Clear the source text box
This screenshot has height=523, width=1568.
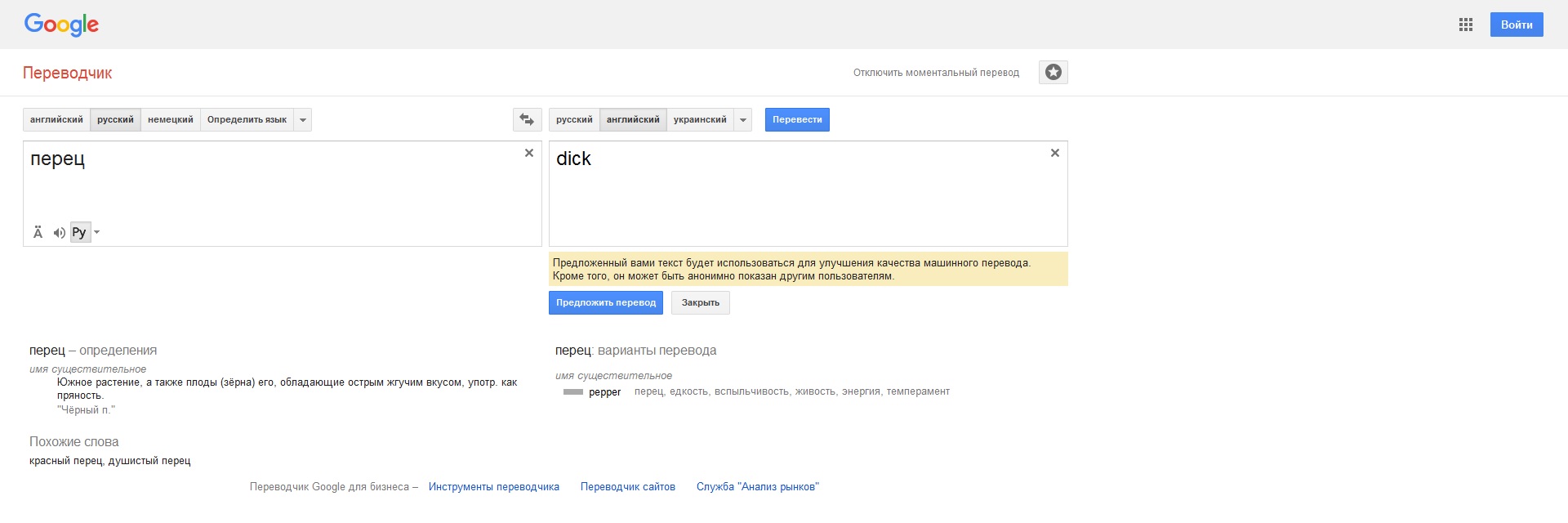click(529, 153)
